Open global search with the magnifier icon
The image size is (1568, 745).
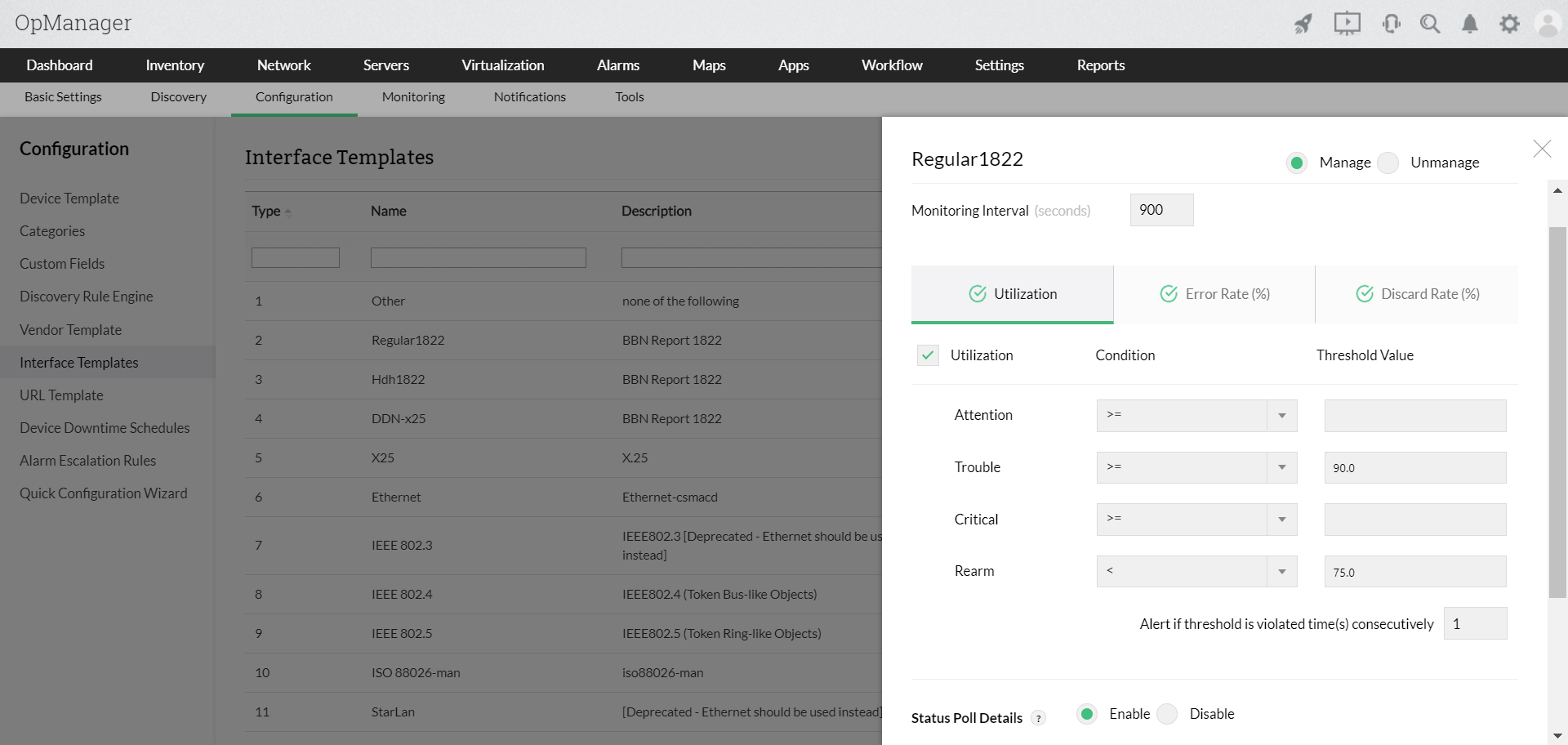pyautogui.click(x=1430, y=23)
